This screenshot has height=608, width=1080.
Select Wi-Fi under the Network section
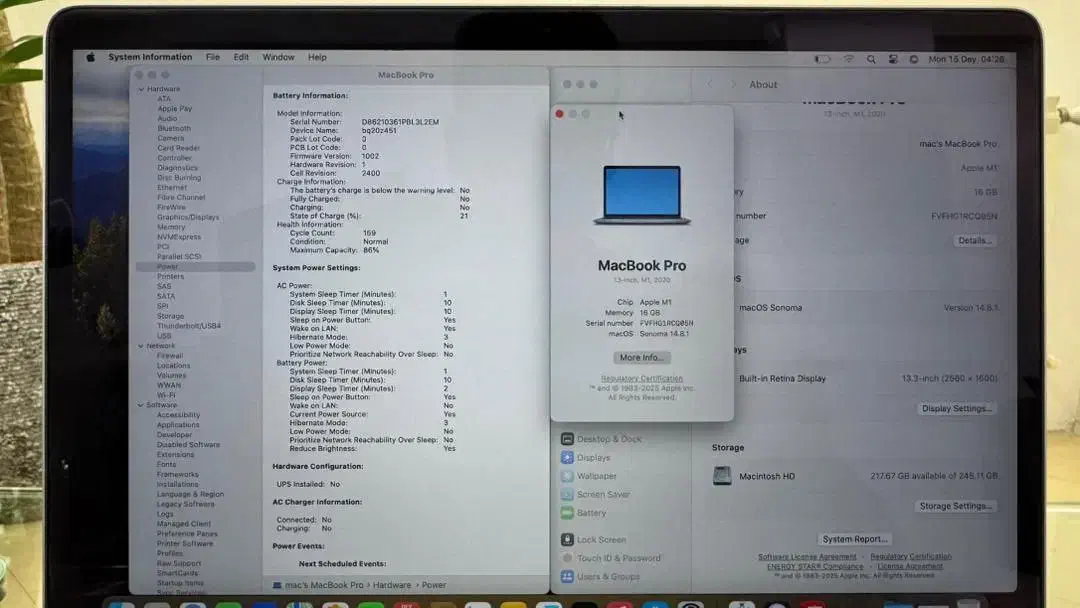pos(165,394)
